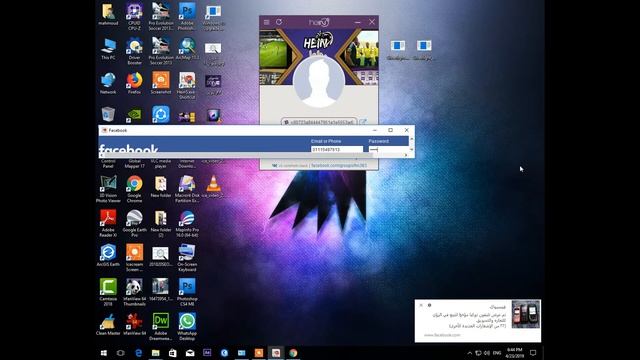Open the Action Center notifications icon
Image resolution: width=640 pixels, height=360 pixels.
pyautogui.click(x=533, y=353)
